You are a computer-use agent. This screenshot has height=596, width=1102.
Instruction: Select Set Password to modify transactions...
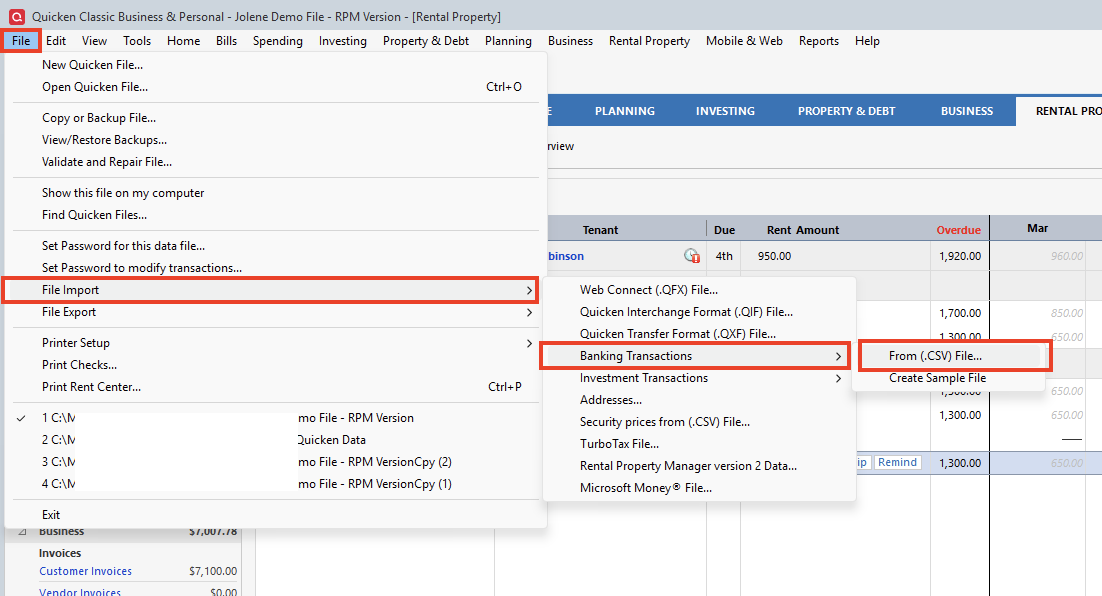[x=276, y=267]
